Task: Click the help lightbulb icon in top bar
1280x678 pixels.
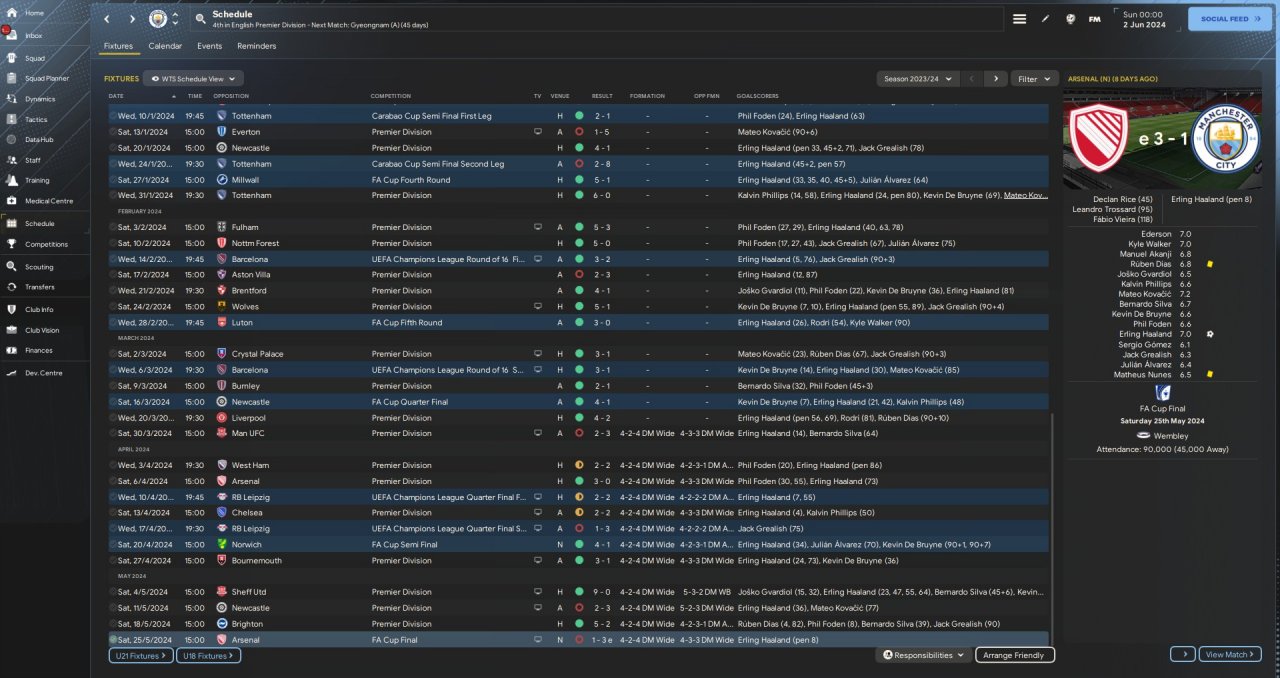Action: 1070,19
